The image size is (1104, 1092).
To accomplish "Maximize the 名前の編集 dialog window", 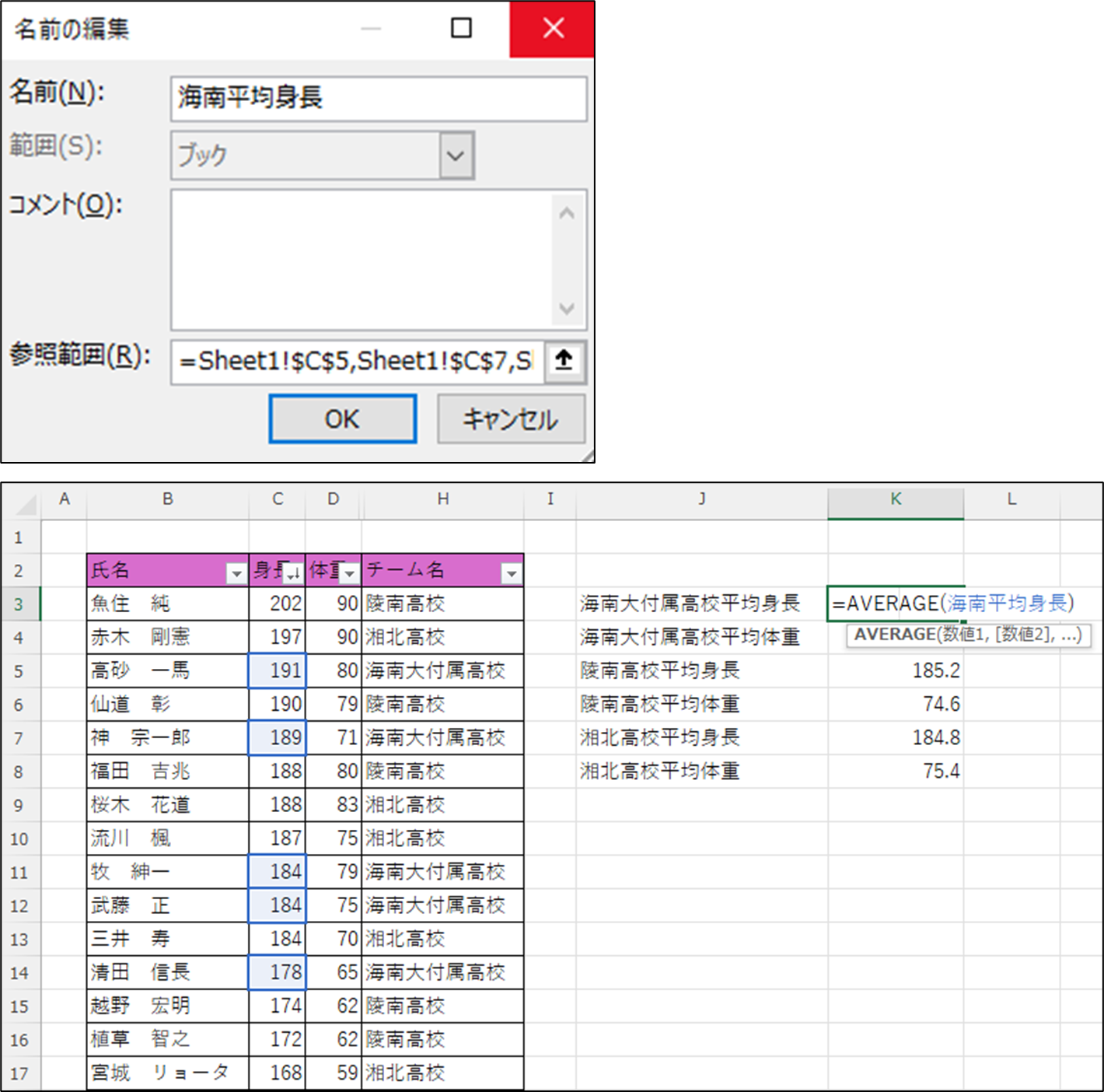I will [x=461, y=29].
